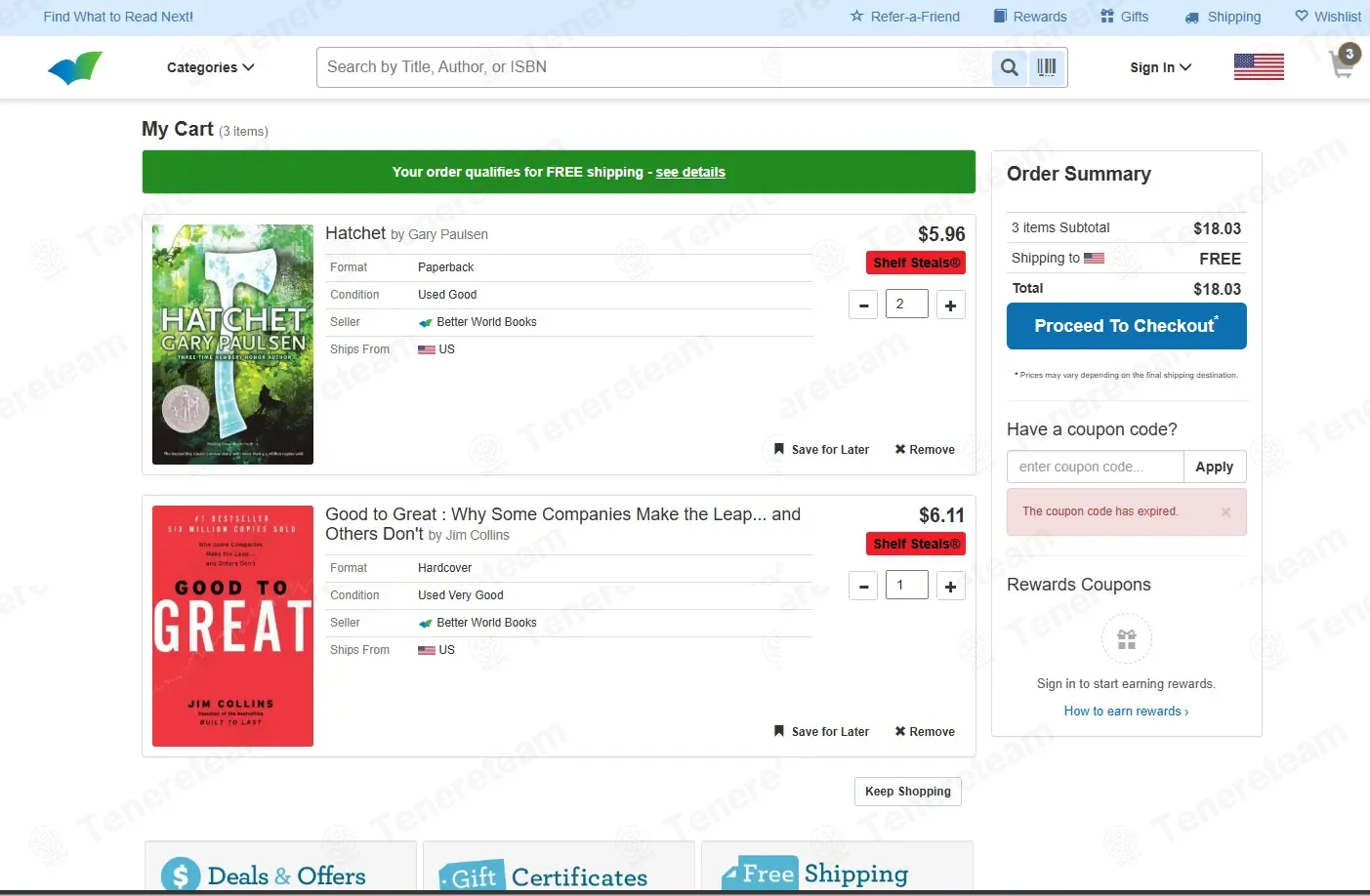The height and width of the screenshot is (896, 1370).
Task: Click Find What to Read Next link
Action: (x=118, y=17)
